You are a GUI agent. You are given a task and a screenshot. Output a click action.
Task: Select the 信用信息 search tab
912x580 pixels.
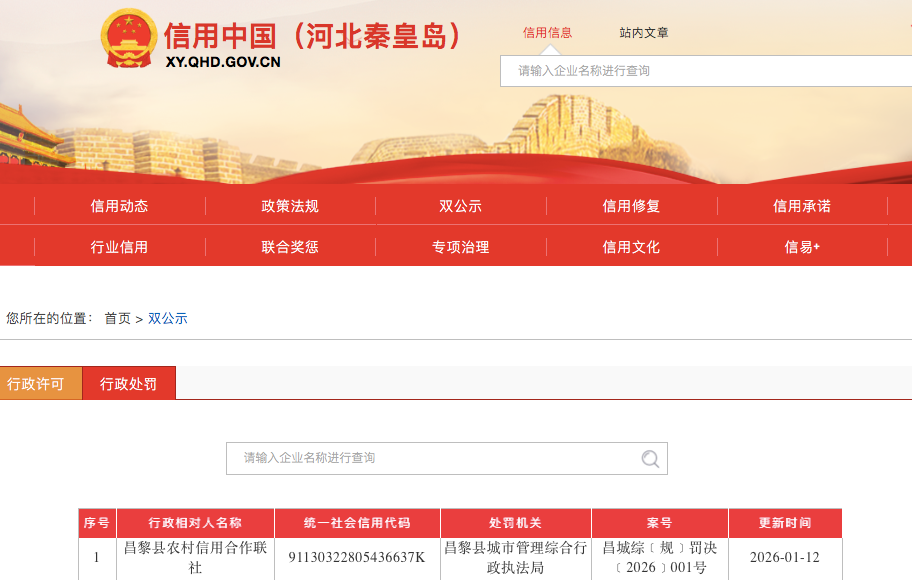[547, 33]
